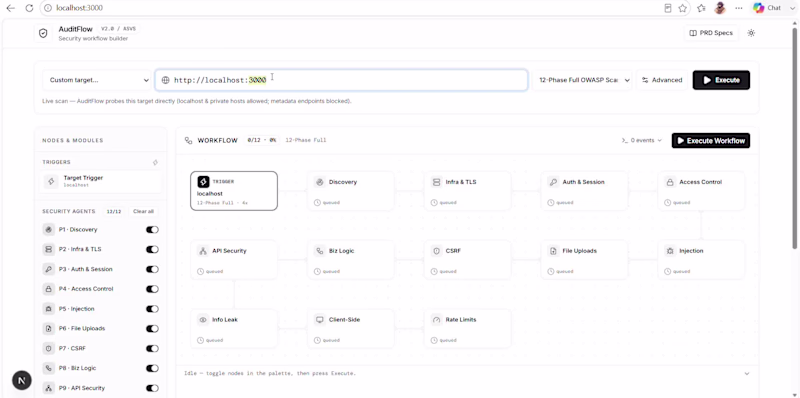Click the P1 Discovery agent icon
The width and height of the screenshot is (800, 398).
[48, 230]
